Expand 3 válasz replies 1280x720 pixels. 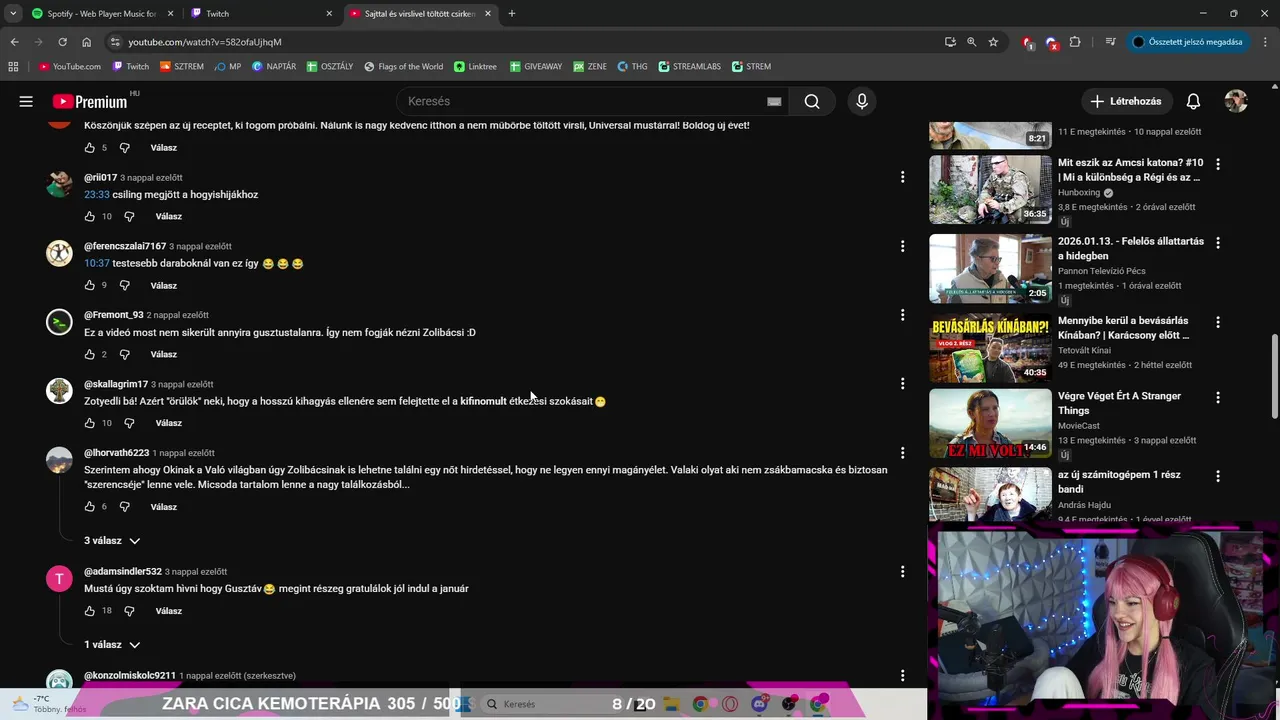[112, 541]
